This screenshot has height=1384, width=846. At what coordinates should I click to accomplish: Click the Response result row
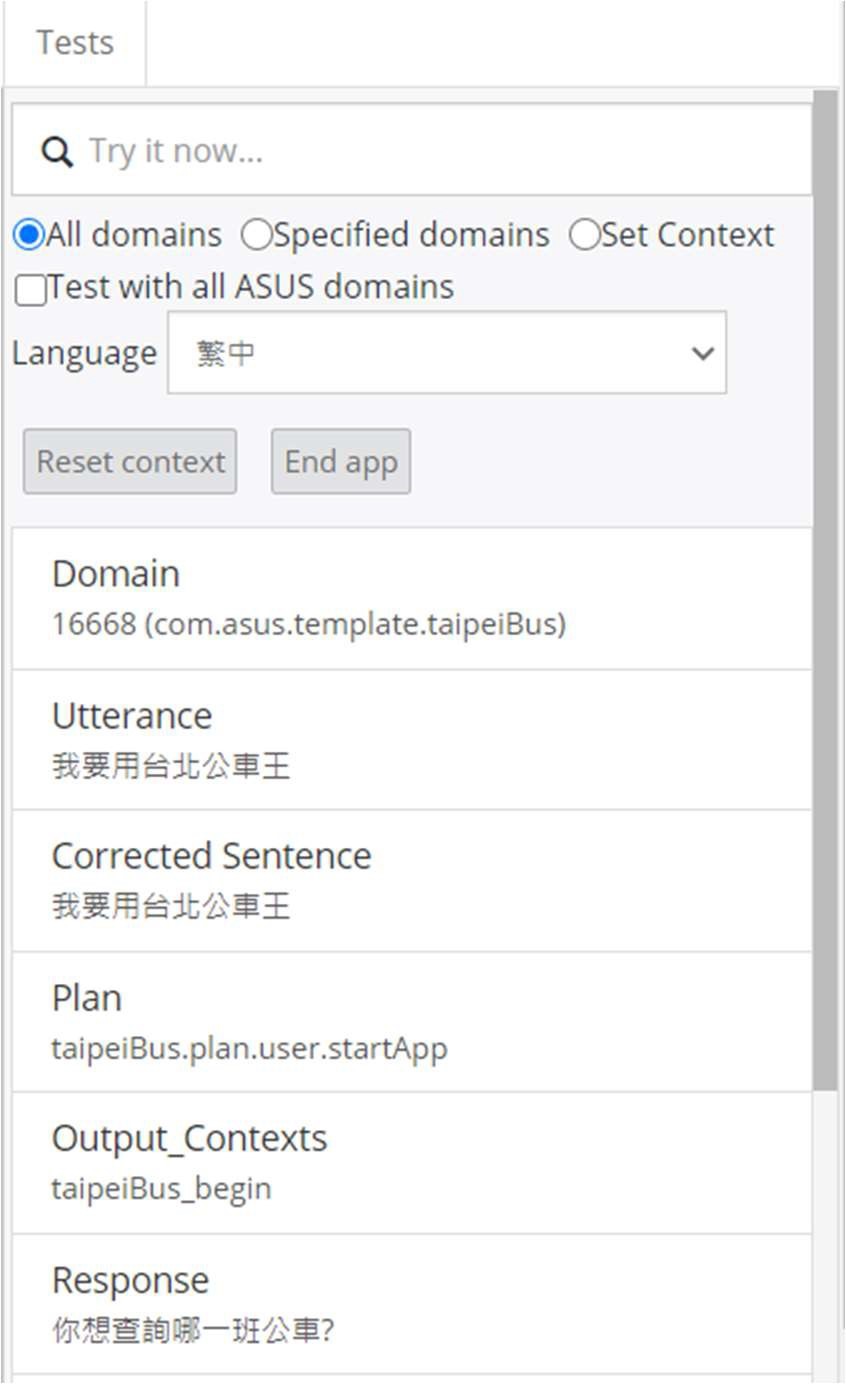pos(411,1304)
